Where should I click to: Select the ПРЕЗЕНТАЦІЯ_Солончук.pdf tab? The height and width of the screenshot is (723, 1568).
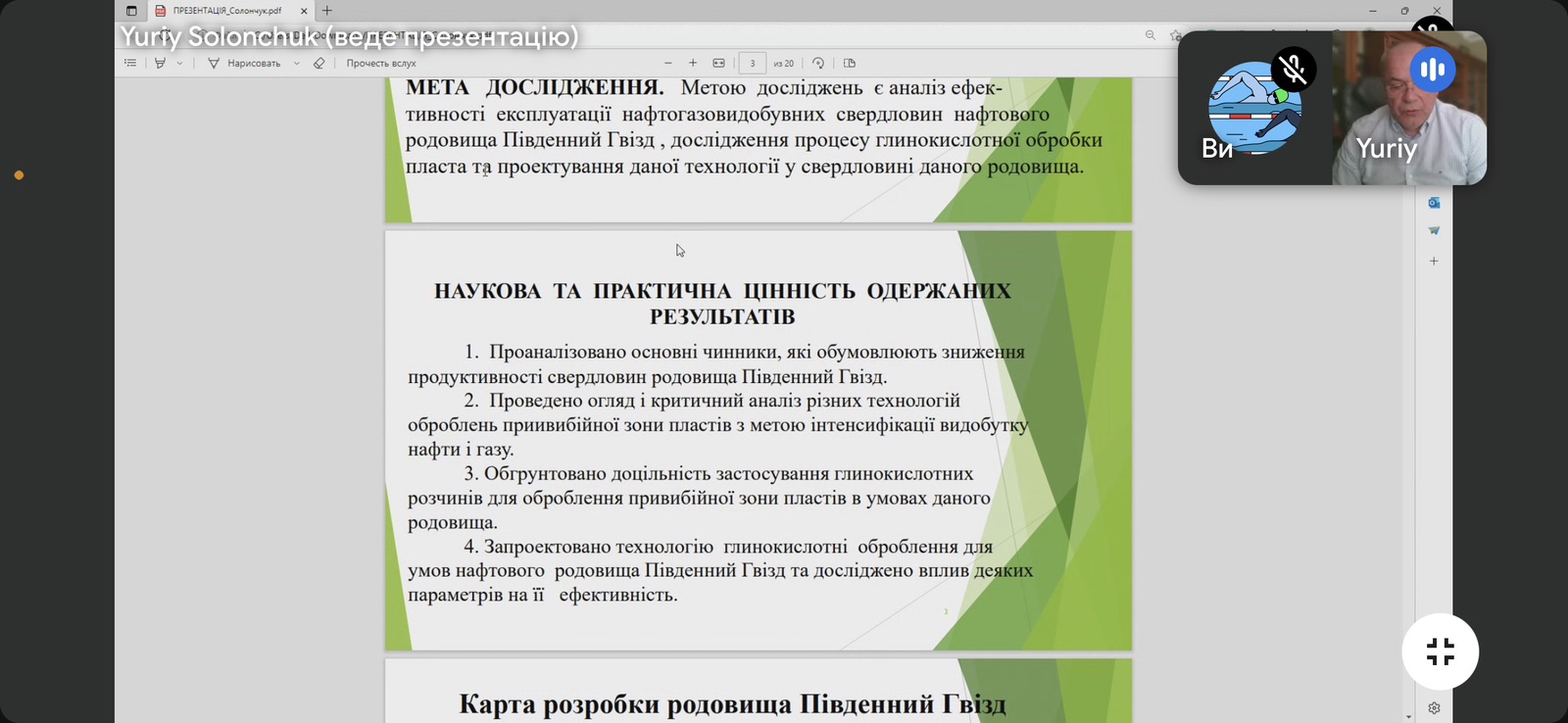(x=226, y=11)
